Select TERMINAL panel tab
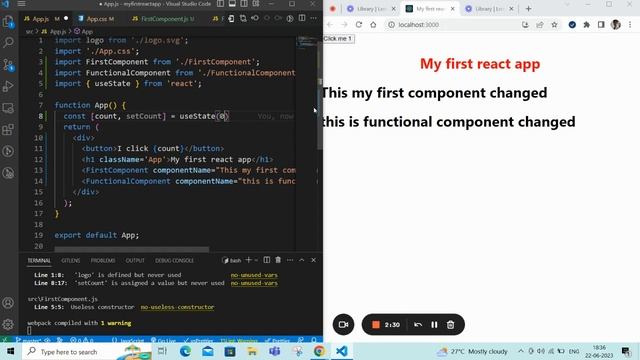640x360 pixels. pos(39,260)
